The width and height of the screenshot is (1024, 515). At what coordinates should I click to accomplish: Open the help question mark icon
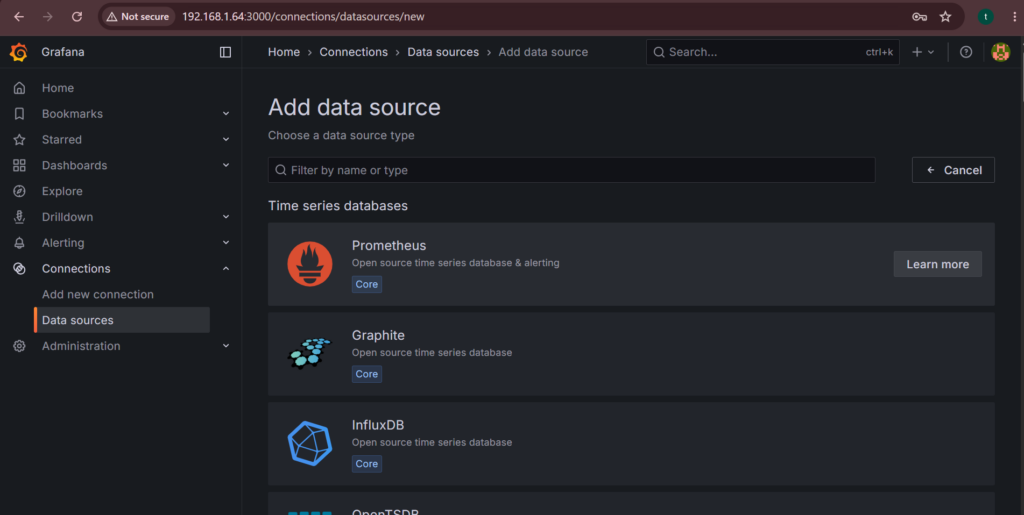tap(966, 52)
